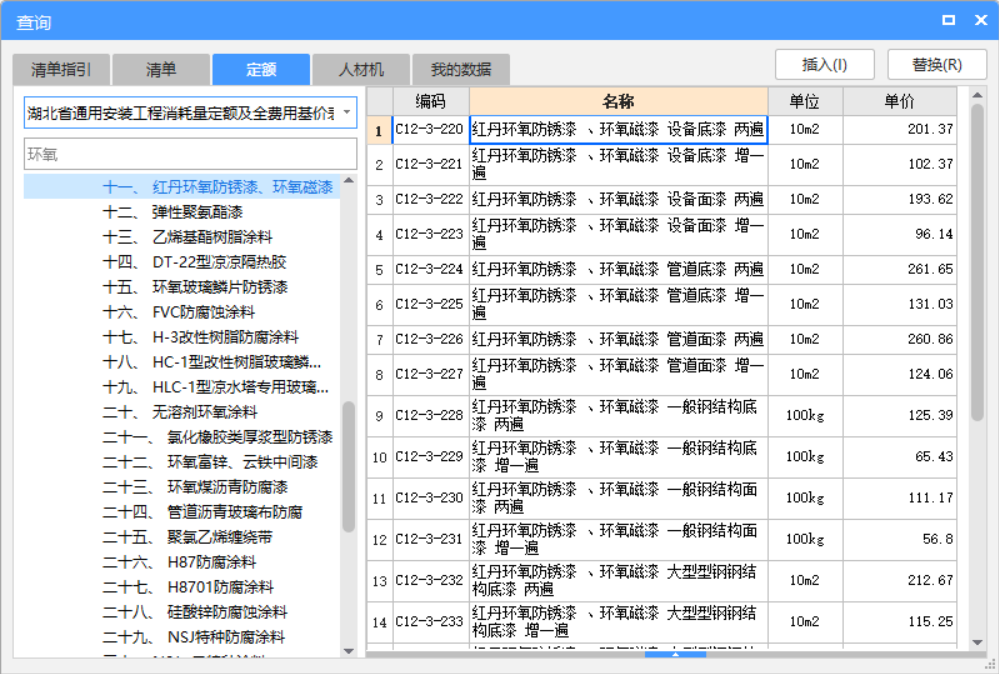
Task: Click the tree panel scroll-up arrow
Action: tap(349, 181)
